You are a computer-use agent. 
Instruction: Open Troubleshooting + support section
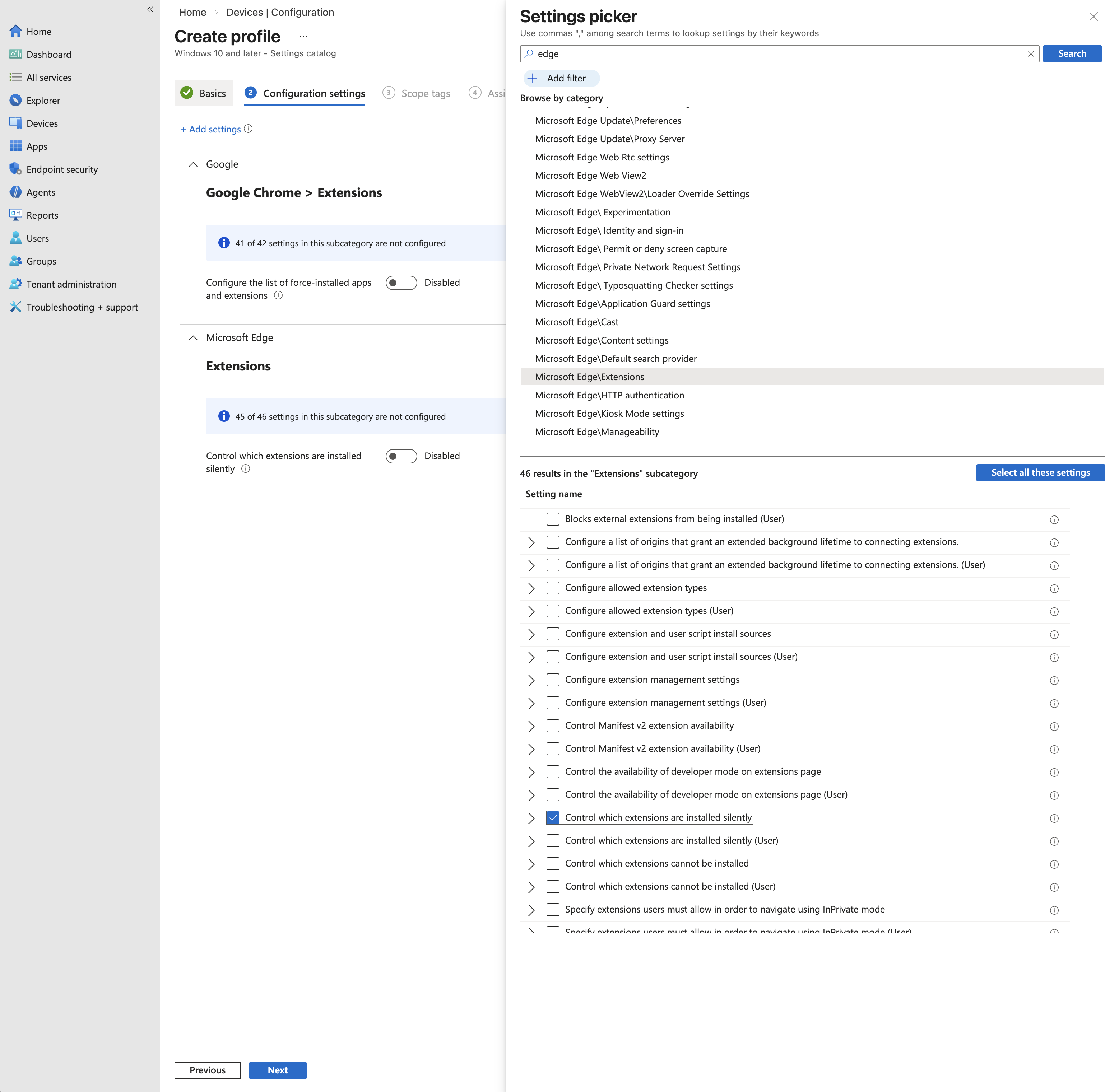pos(82,307)
